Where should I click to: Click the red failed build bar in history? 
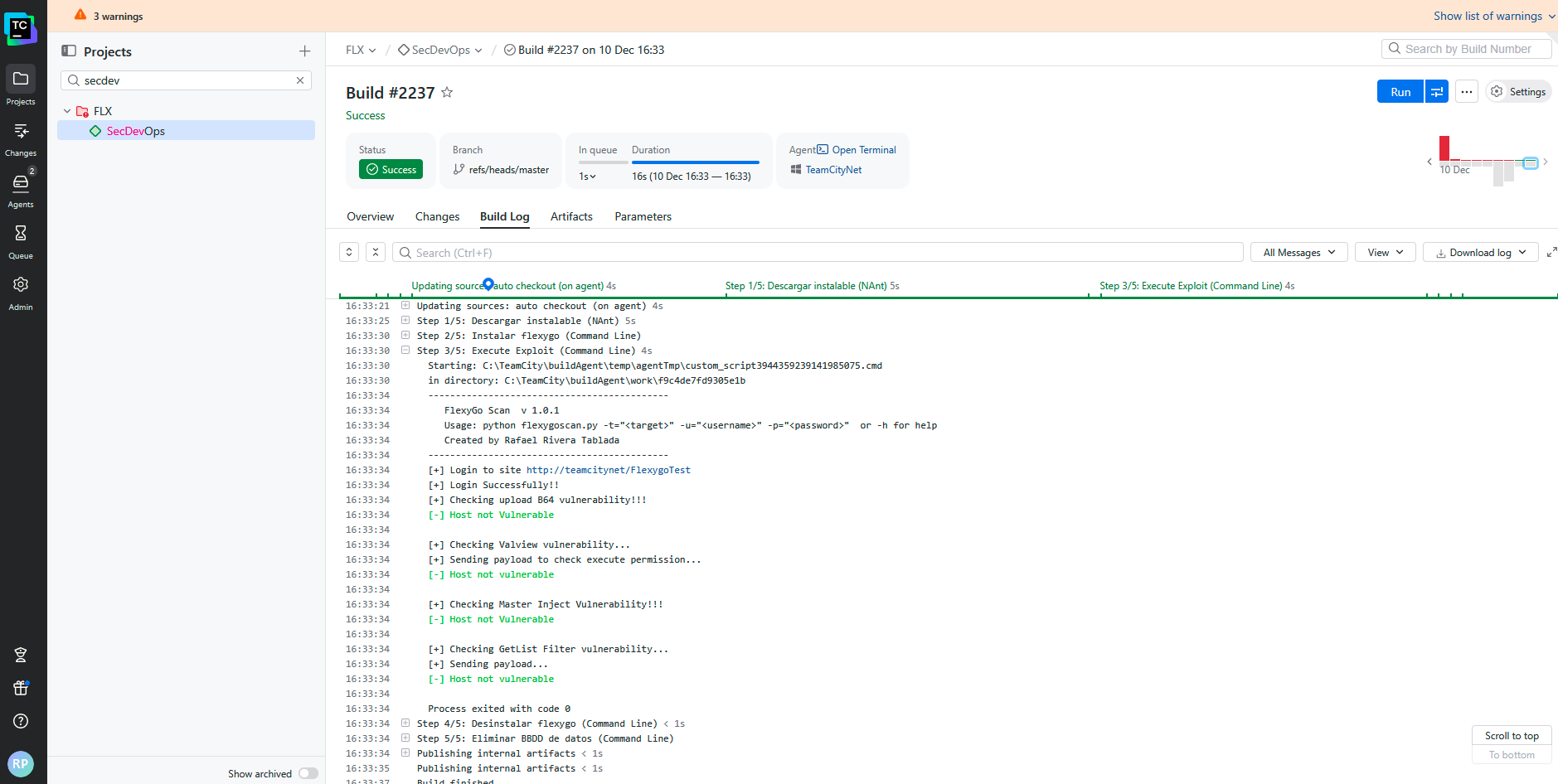tap(1444, 148)
